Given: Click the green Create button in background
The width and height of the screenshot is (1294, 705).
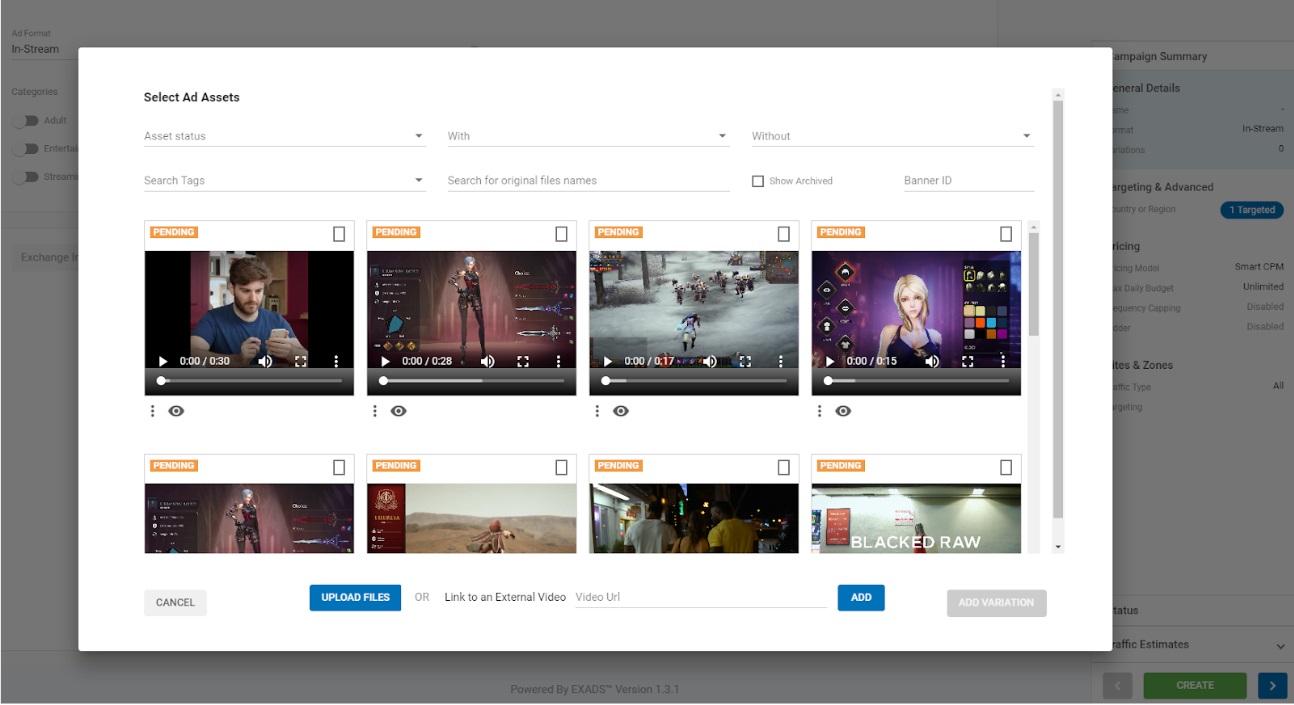Looking at the screenshot, I should click(x=1195, y=686).
